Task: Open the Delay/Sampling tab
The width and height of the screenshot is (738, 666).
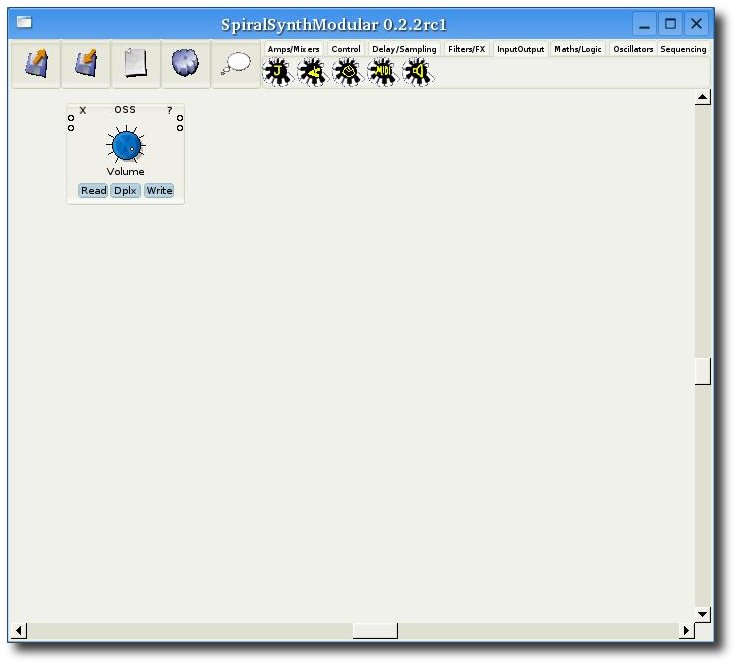Action: click(x=404, y=49)
